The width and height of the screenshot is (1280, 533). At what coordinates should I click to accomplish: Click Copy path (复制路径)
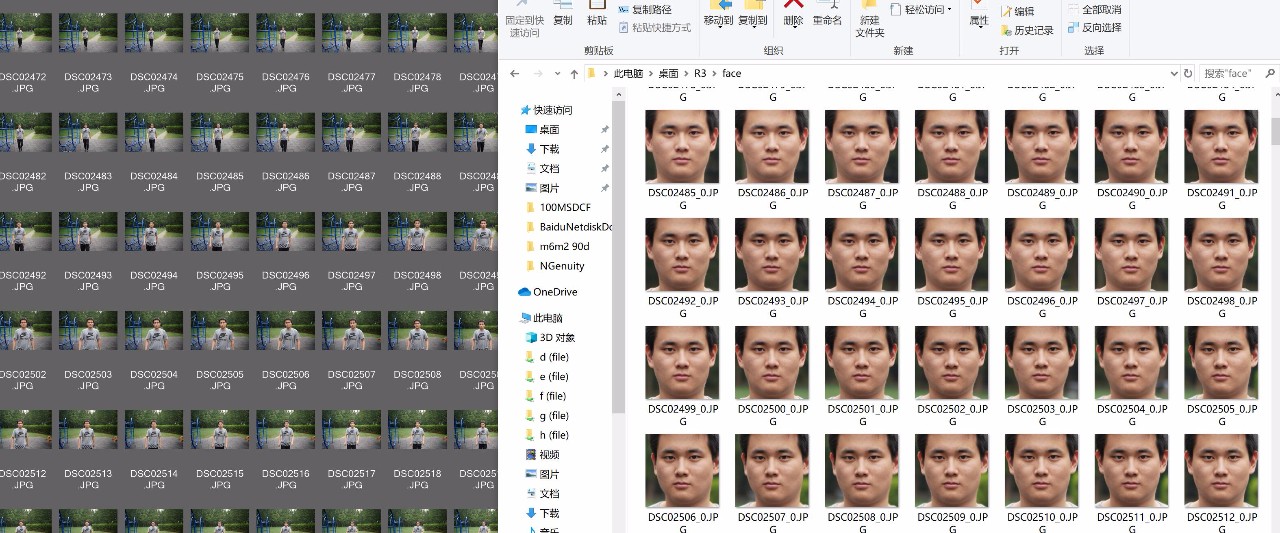(645, 10)
